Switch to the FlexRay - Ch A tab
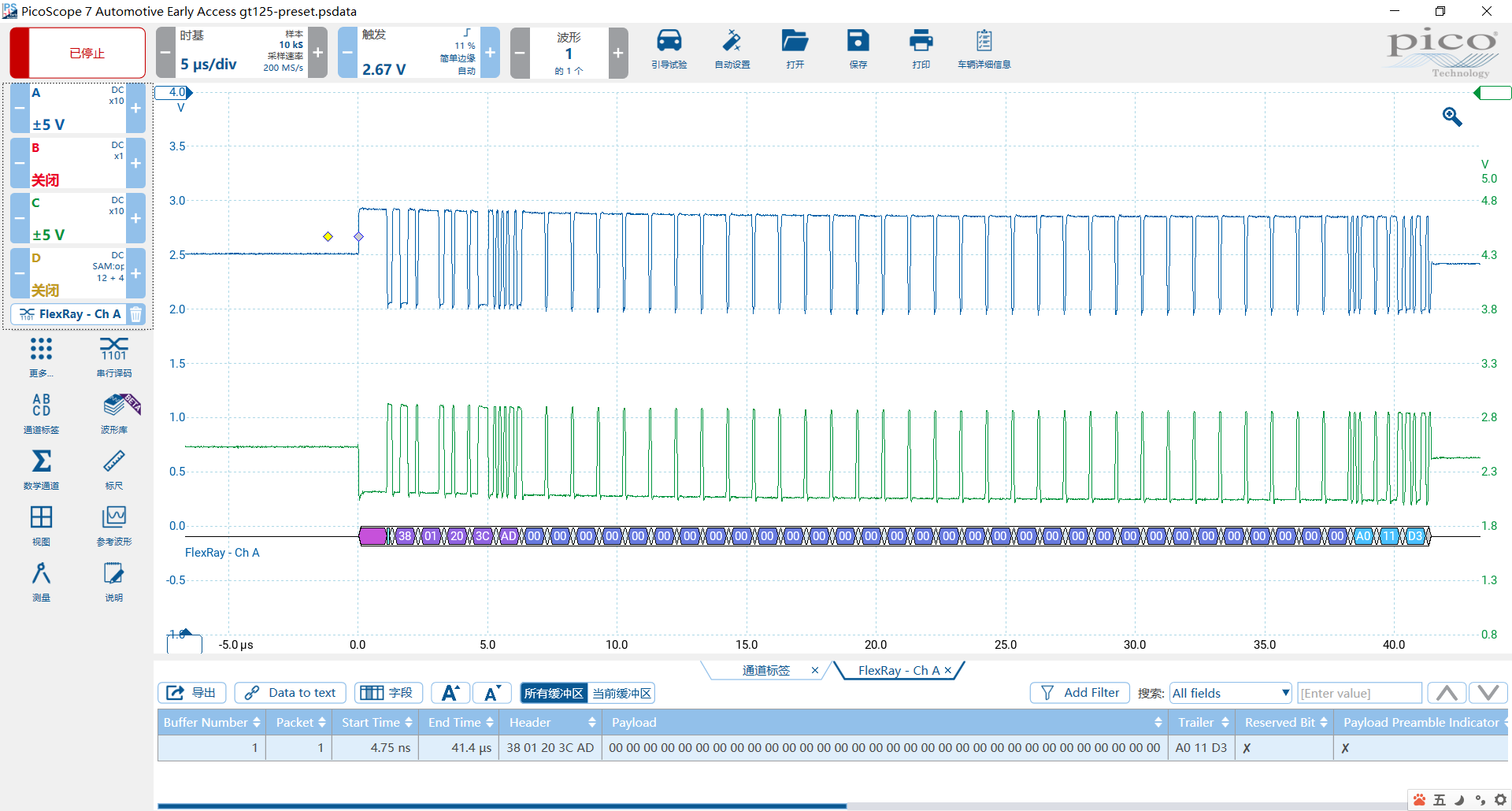The width and height of the screenshot is (1512, 811). [x=899, y=670]
